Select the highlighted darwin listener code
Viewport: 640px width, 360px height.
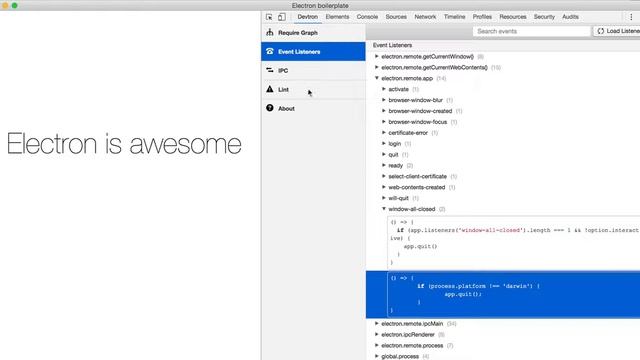pos(503,294)
